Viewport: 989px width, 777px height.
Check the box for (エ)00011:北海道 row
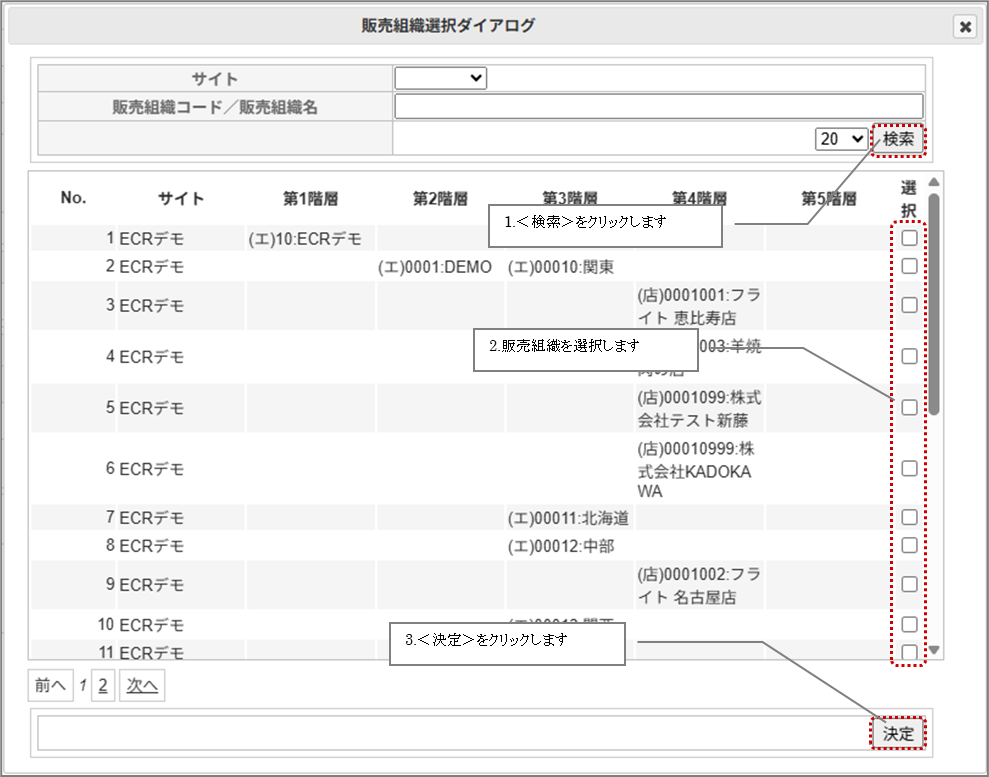909,517
